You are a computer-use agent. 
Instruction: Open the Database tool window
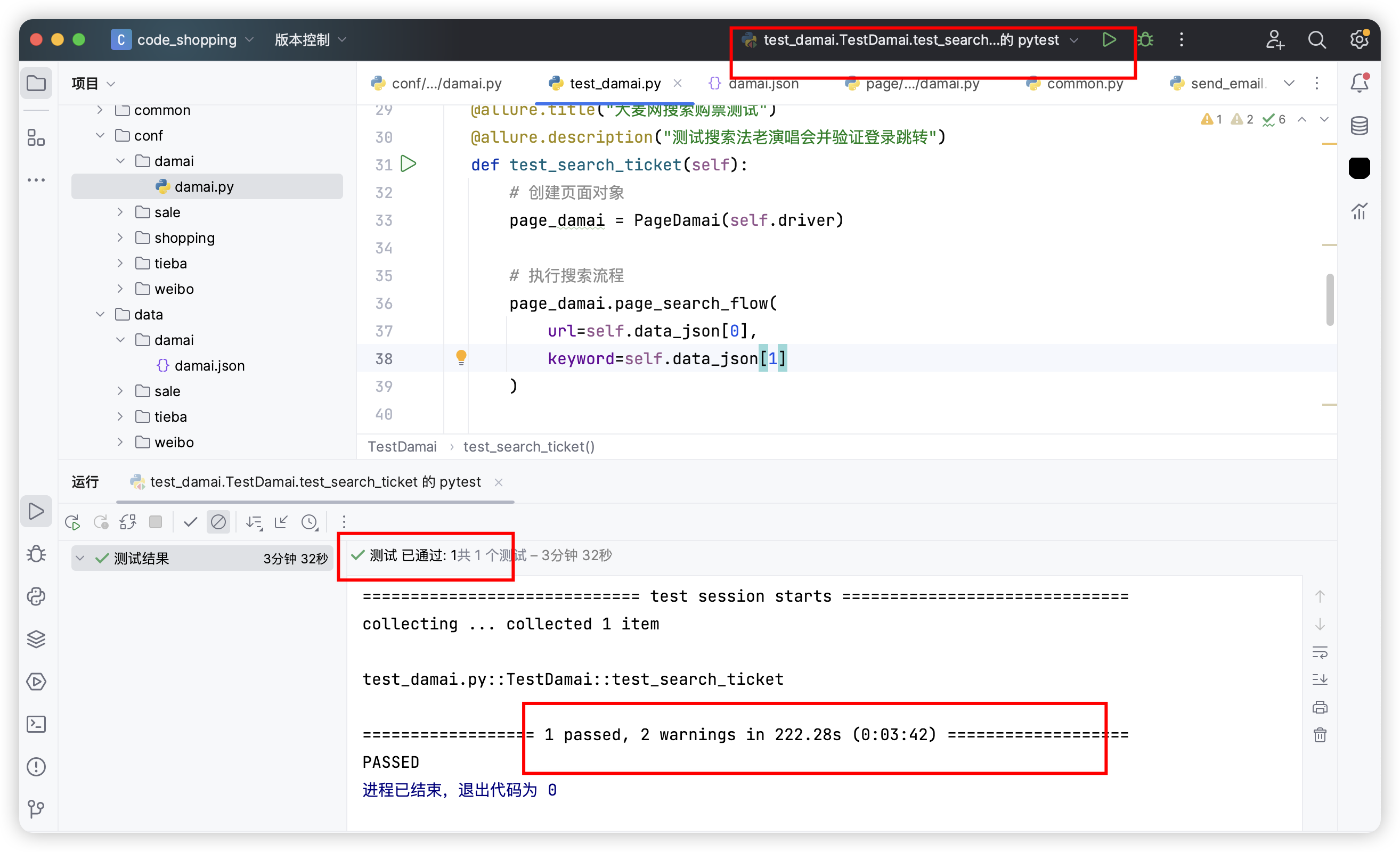[1359, 126]
